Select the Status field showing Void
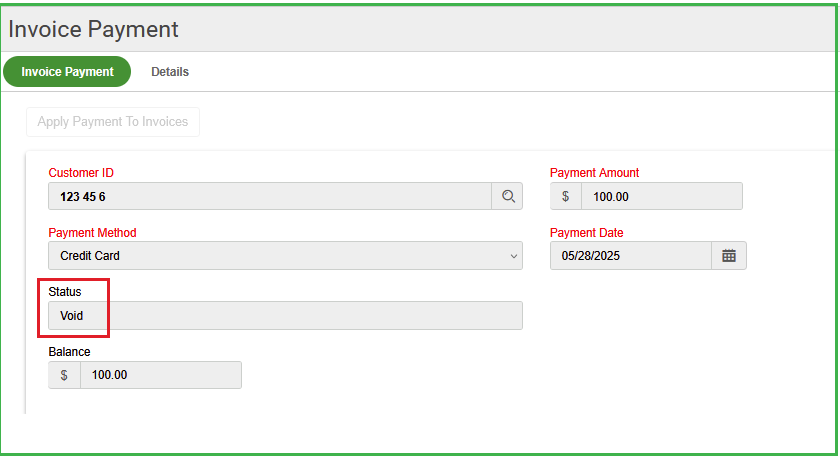The height and width of the screenshot is (461, 840). [x=285, y=315]
